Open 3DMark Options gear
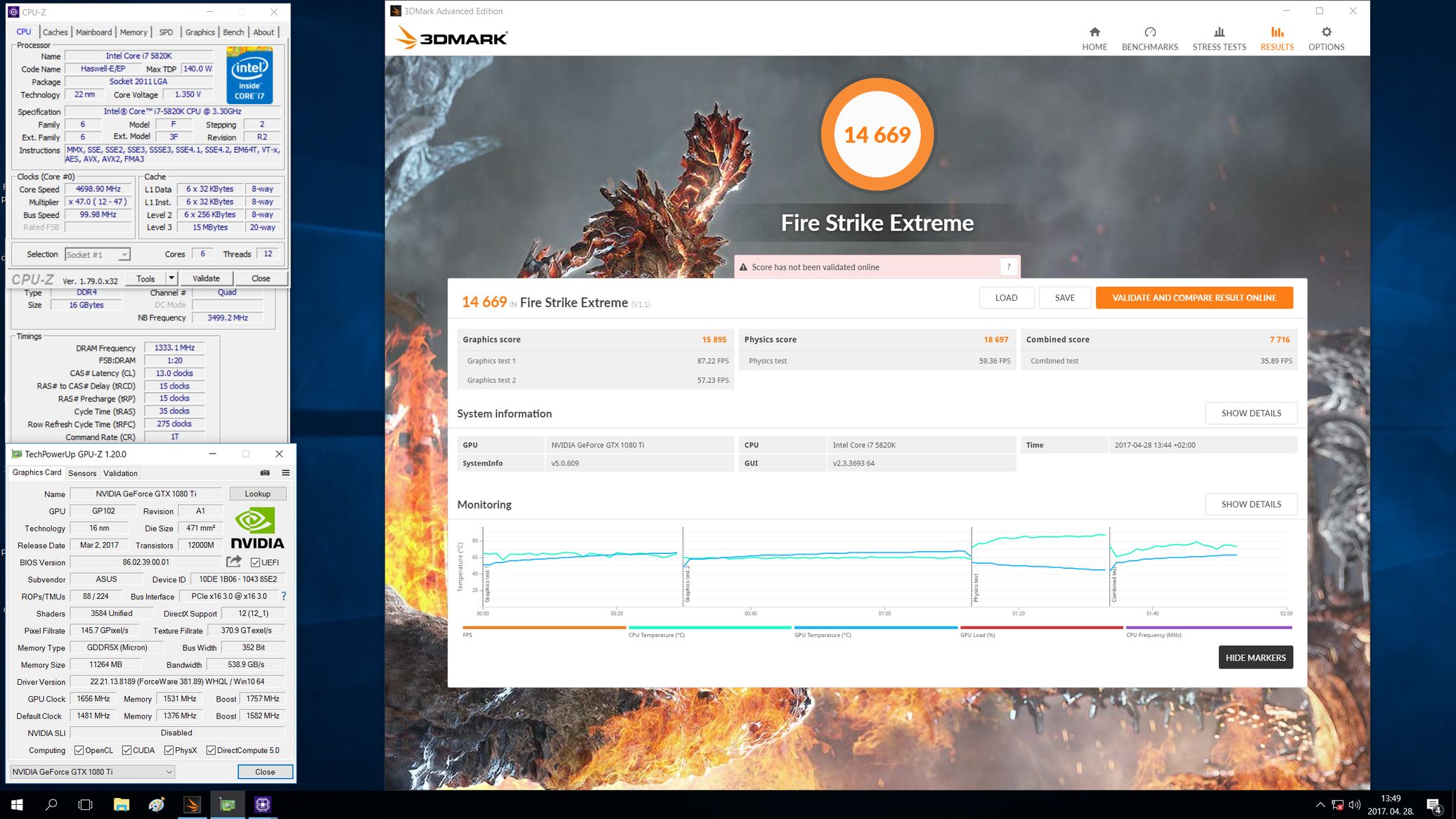 point(1326,39)
